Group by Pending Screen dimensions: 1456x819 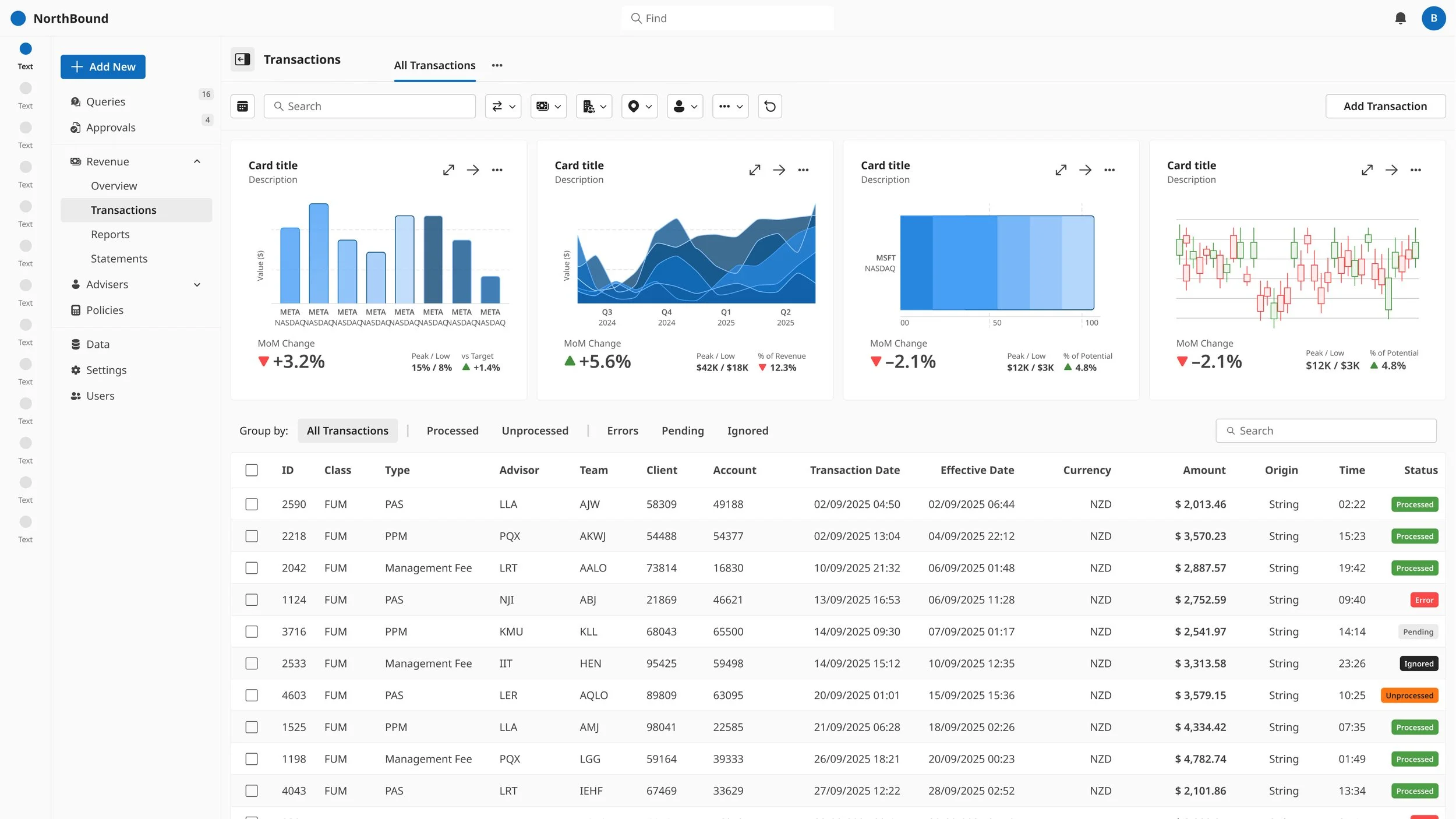[x=683, y=430]
